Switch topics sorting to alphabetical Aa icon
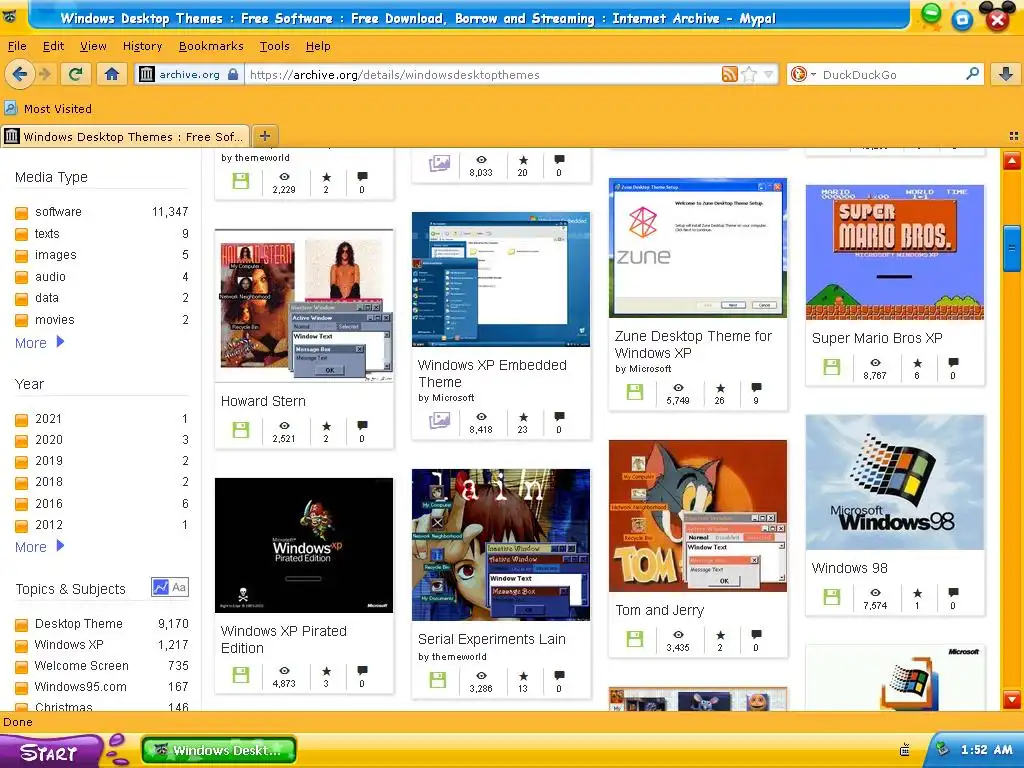This screenshot has width=1024, height=768. tap(179, 587)
